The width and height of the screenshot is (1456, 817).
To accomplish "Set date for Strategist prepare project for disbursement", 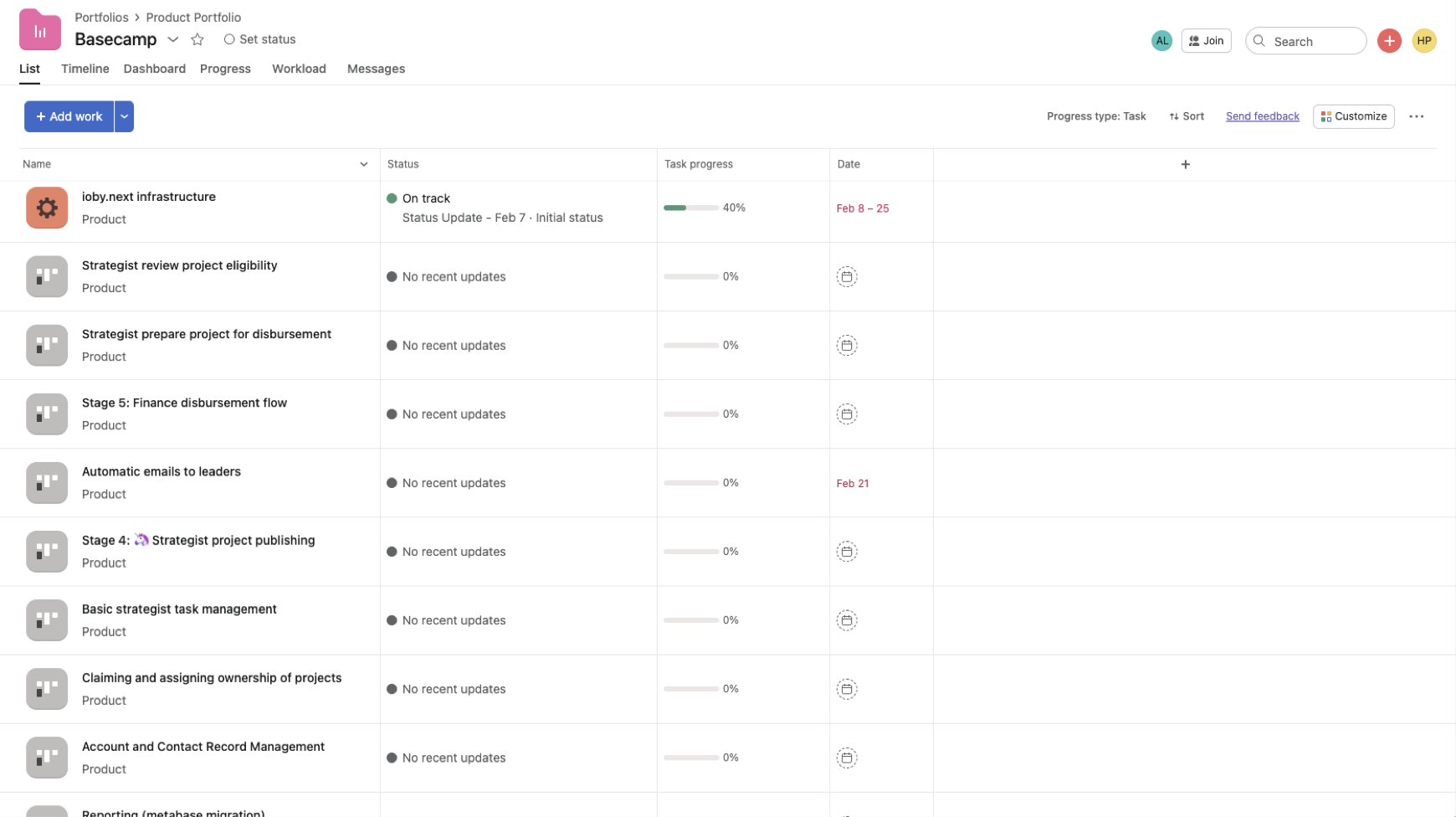I will point(847,345).
